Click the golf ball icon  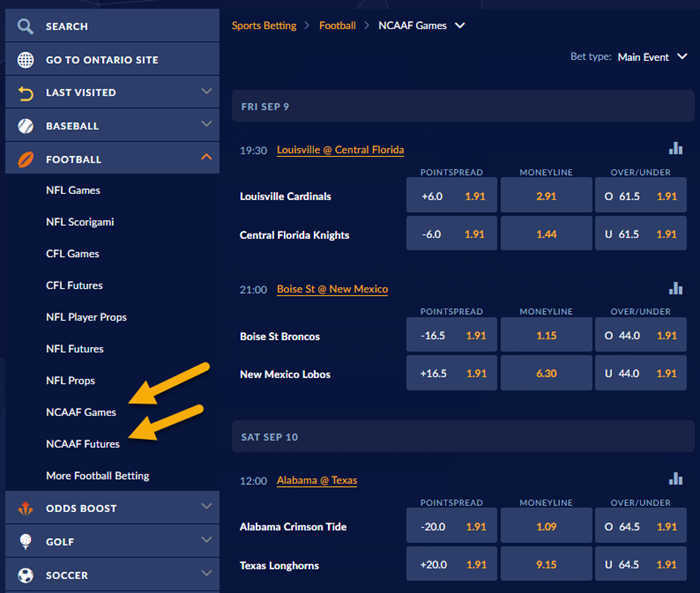[x=25, y=542]
